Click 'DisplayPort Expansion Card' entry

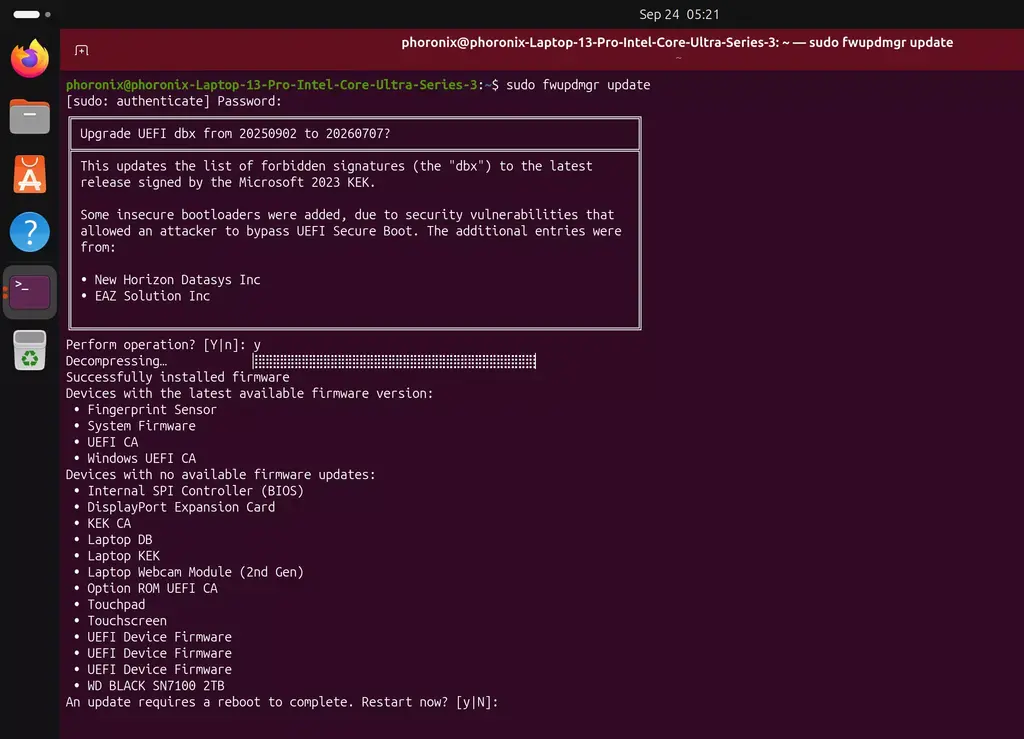pyautogui.click(x=181, y=507)
